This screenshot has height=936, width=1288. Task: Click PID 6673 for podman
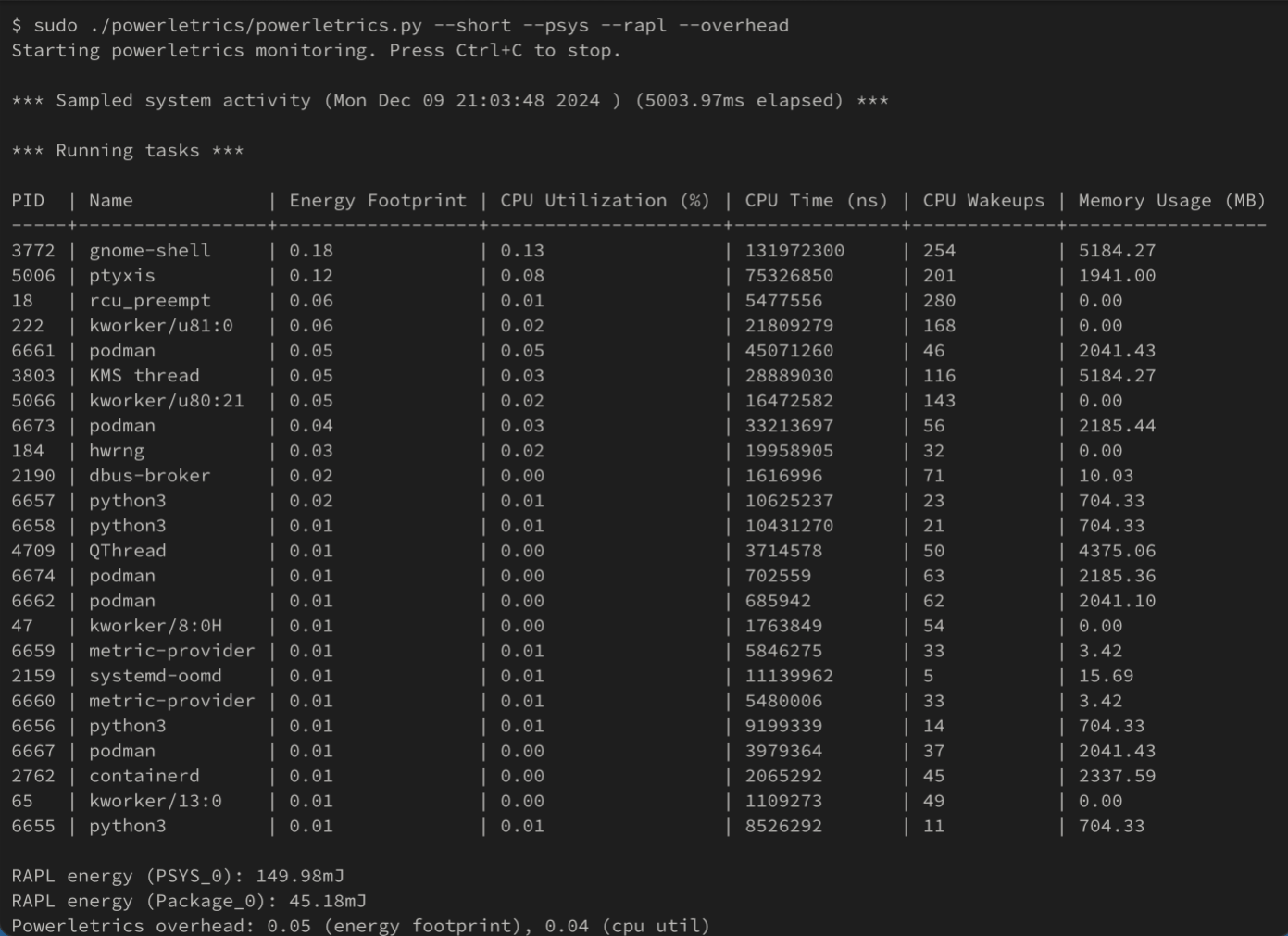tap(33, 425)
